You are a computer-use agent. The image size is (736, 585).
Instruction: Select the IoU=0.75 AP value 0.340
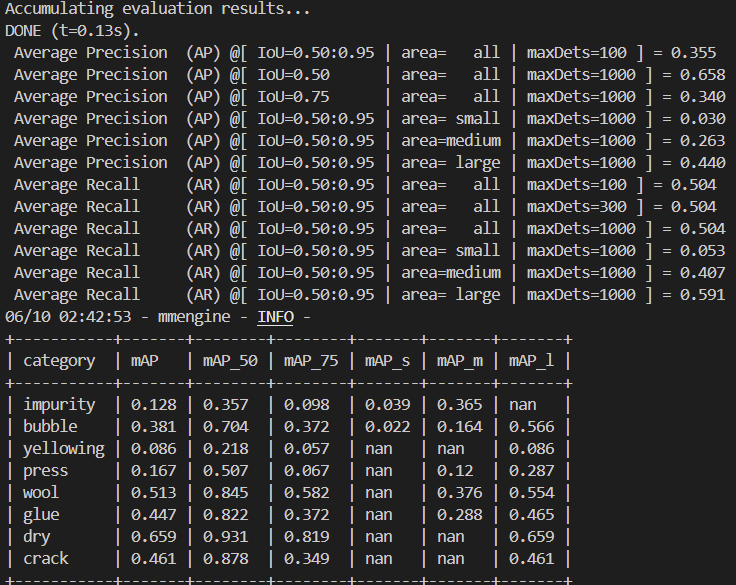[703, 97]
